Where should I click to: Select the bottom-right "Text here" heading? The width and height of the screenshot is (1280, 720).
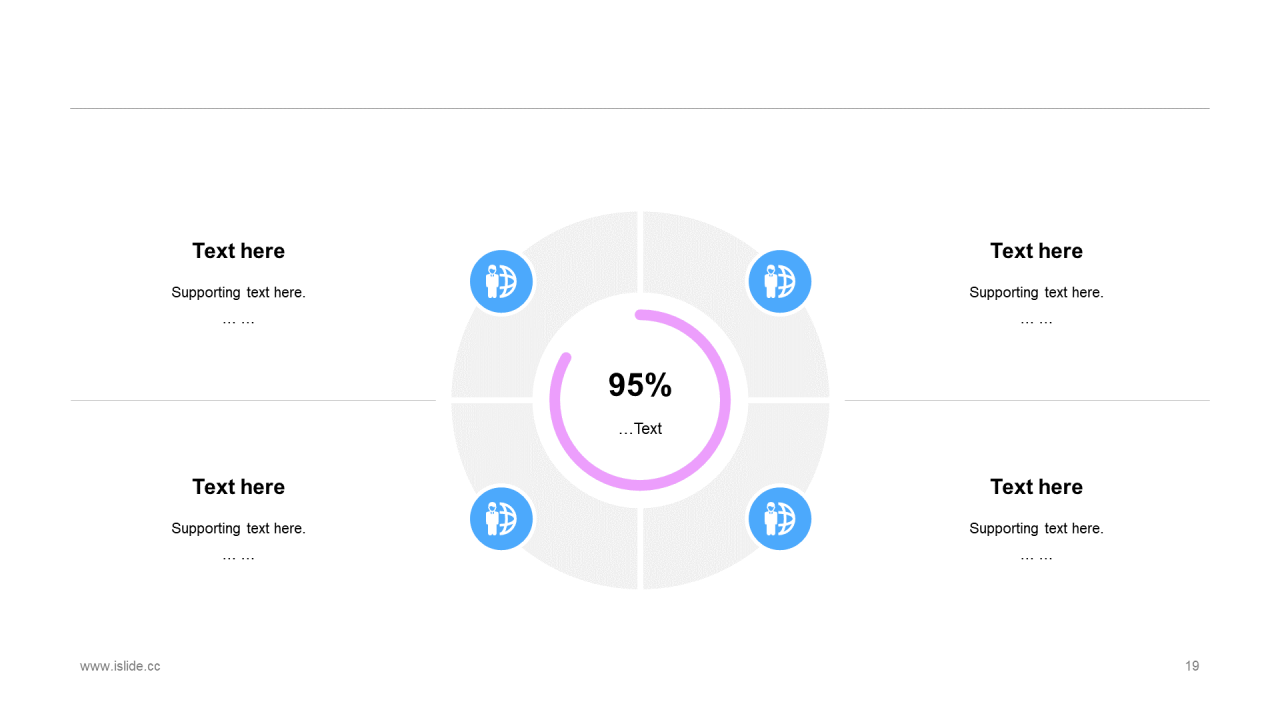pyautogui.click(x=1036, y=487)
